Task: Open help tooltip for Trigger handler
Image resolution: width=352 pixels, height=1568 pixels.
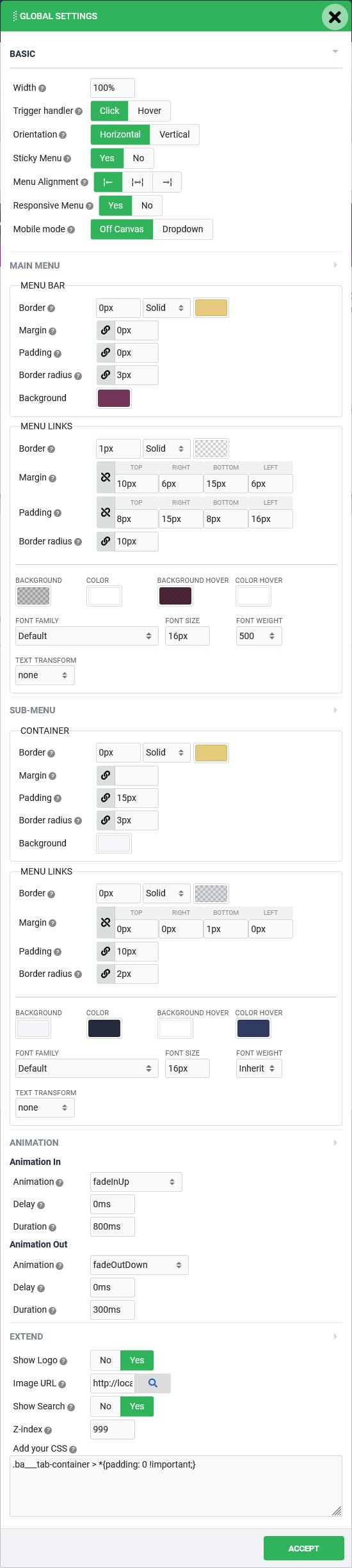Action: [79, 111]
